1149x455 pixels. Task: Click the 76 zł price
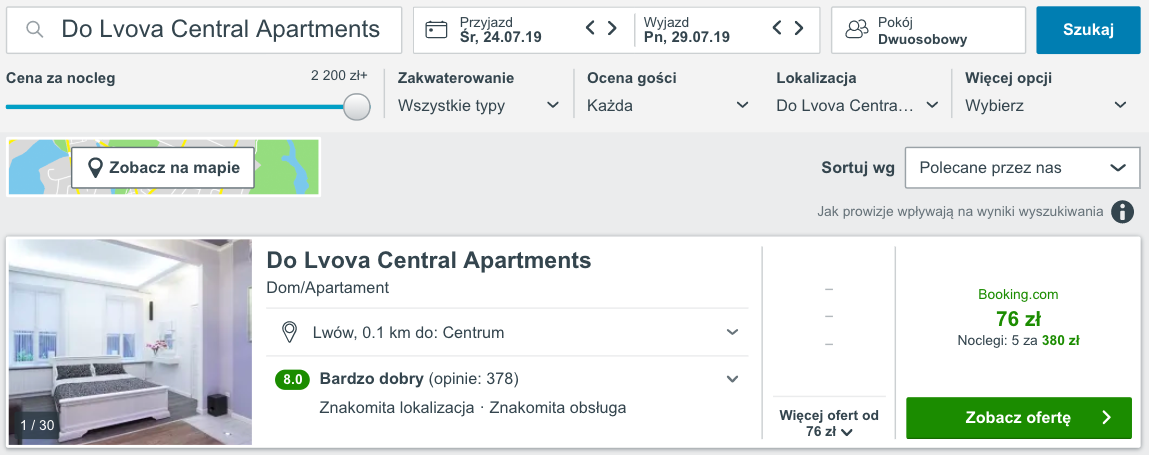pos(1018,319)
